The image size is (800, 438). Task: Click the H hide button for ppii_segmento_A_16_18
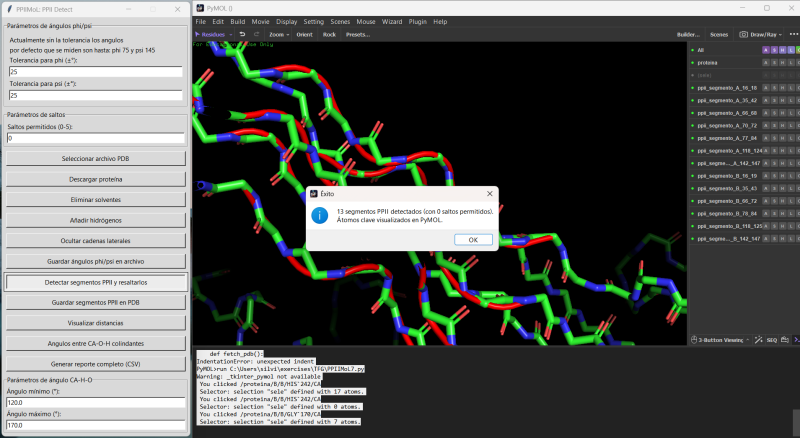click(782, 88)
